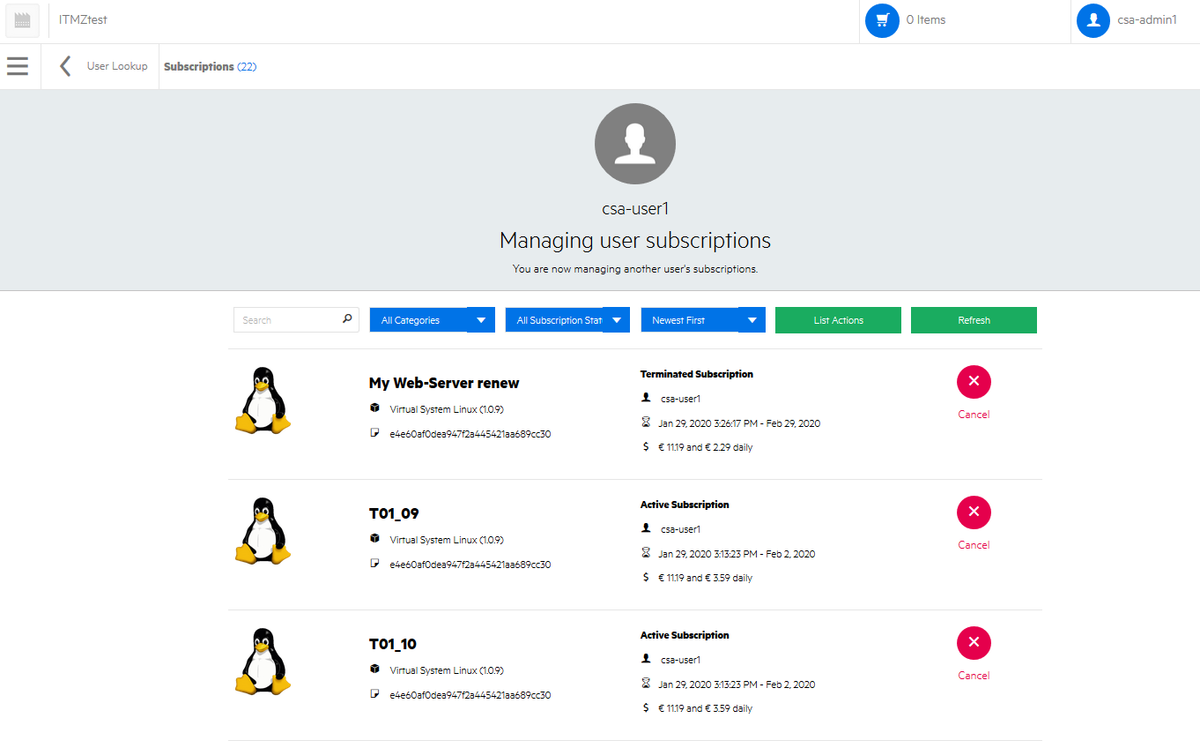
Task: Click the box icon under T01_09
Action: click(x=374, y=539)
